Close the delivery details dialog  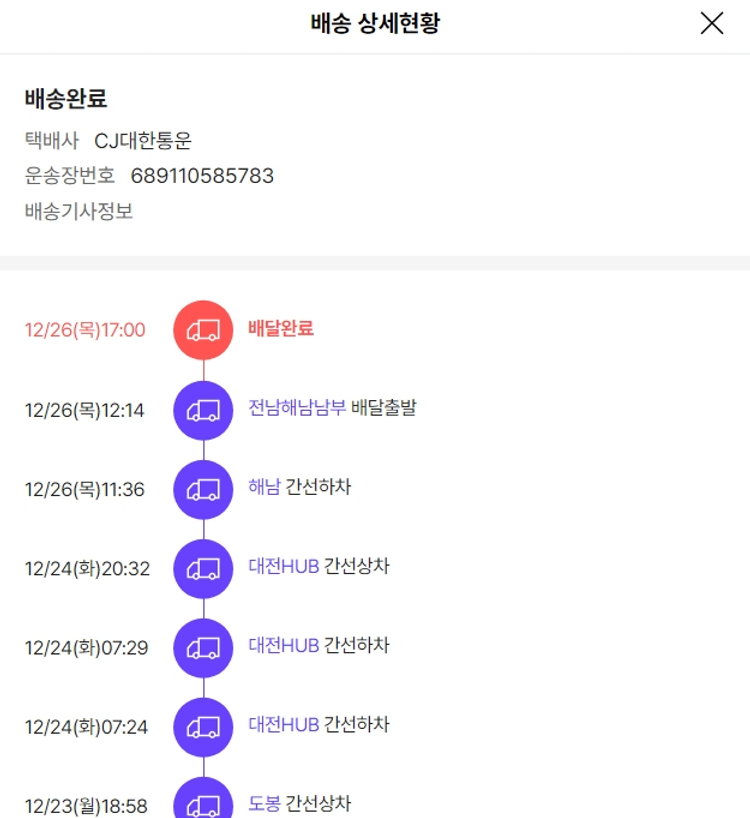[711, 24]
